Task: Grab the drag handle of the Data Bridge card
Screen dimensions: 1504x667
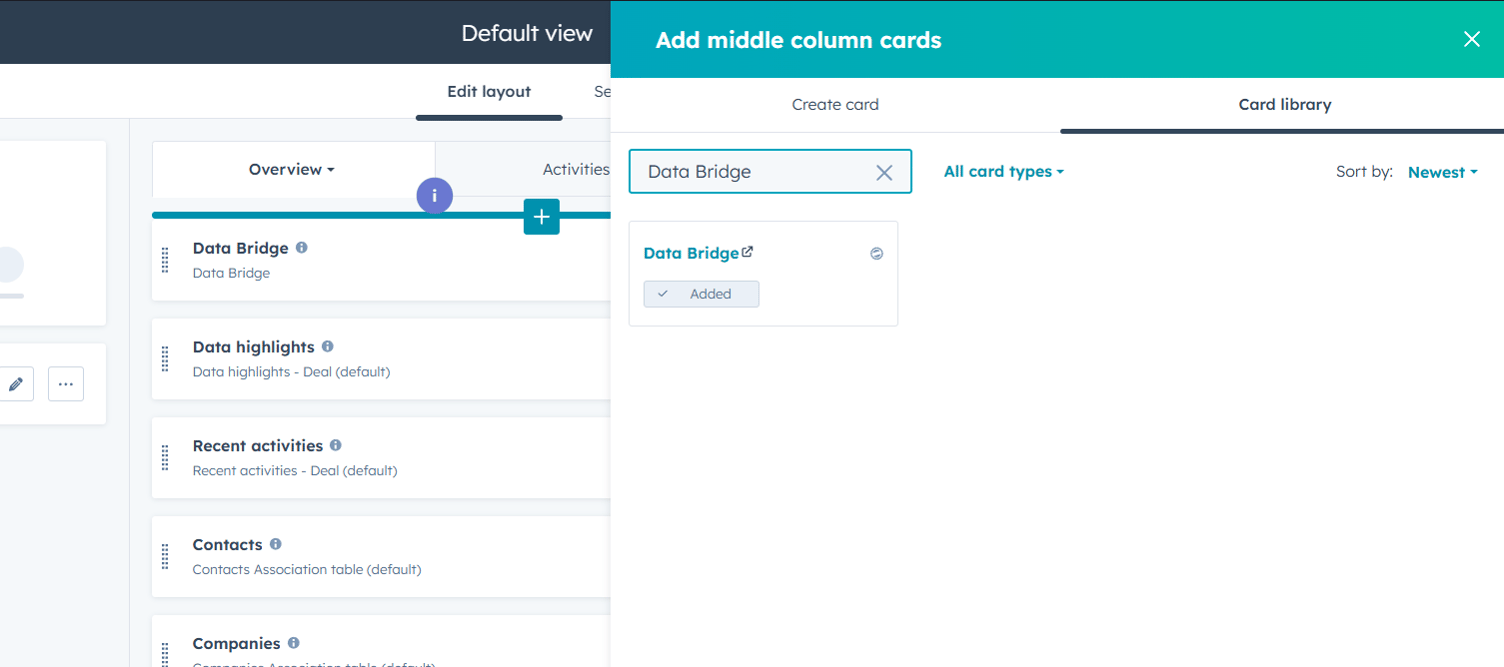Action: (x=165, y=260)
